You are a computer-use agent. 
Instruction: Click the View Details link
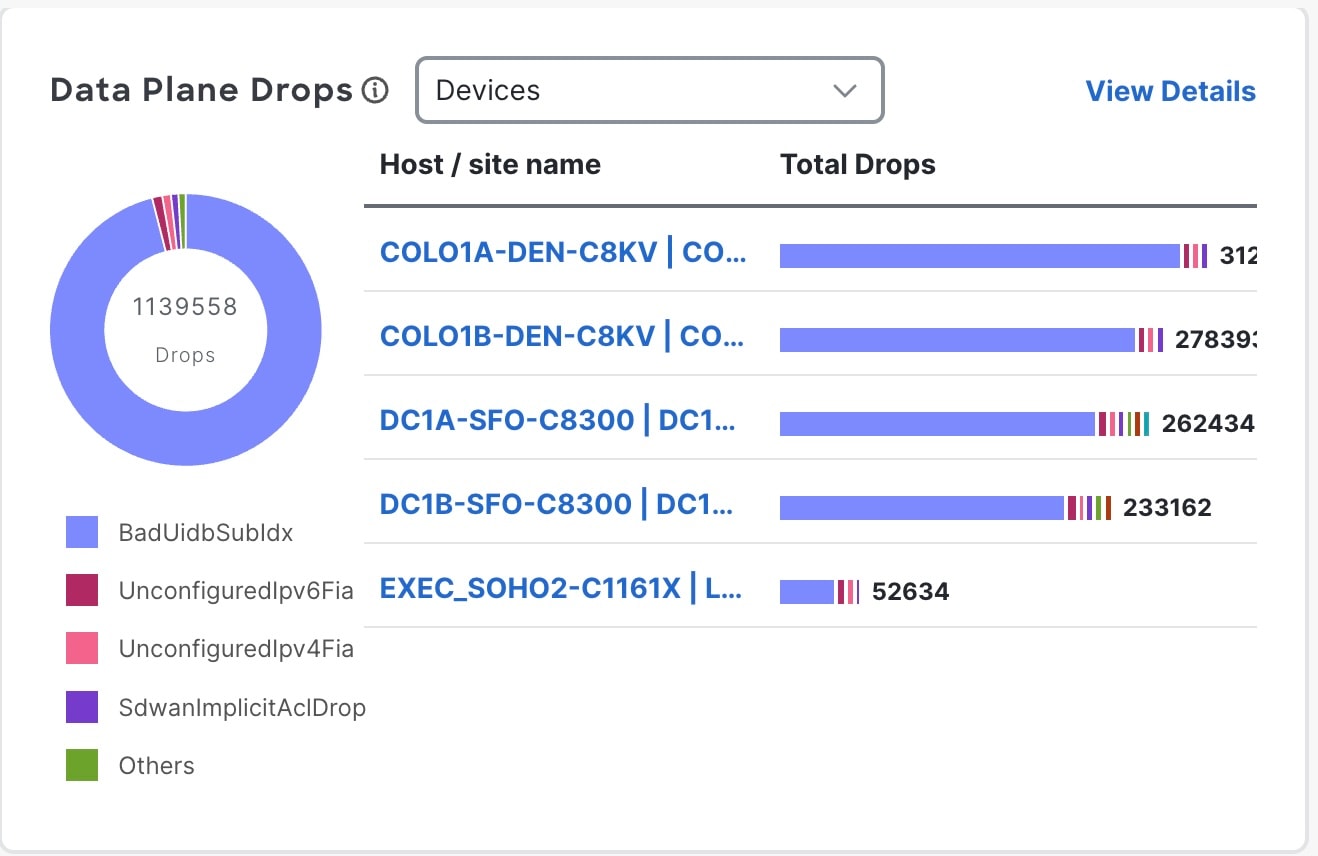1170,91
